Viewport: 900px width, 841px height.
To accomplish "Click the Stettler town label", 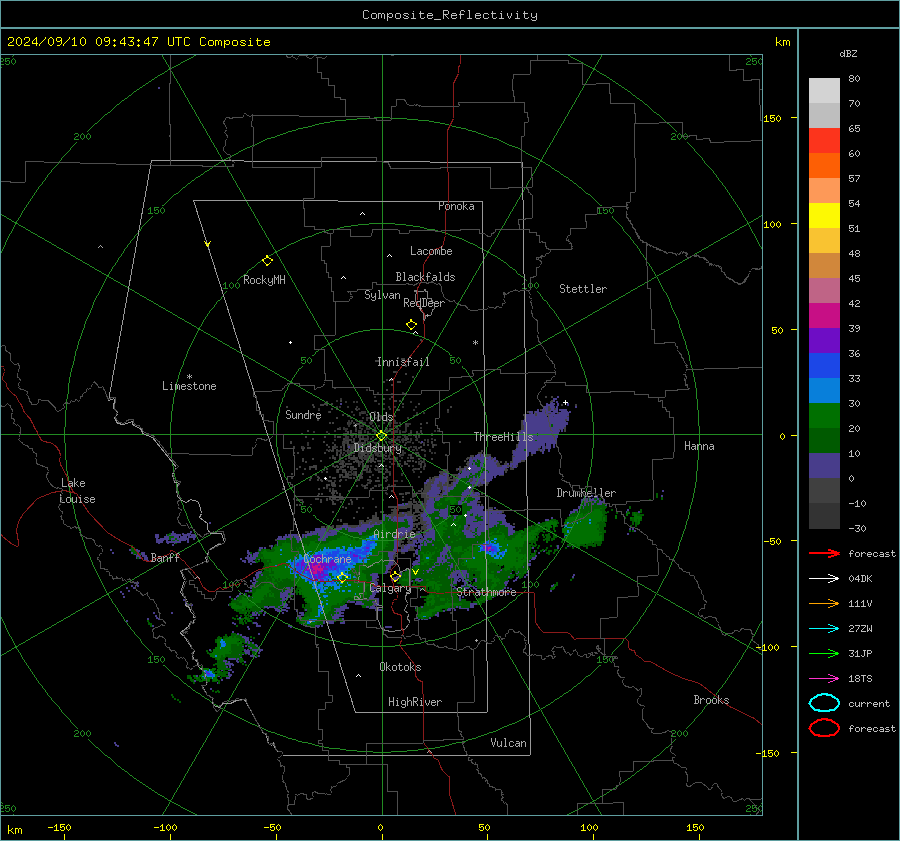I will (x=583, y=289).
